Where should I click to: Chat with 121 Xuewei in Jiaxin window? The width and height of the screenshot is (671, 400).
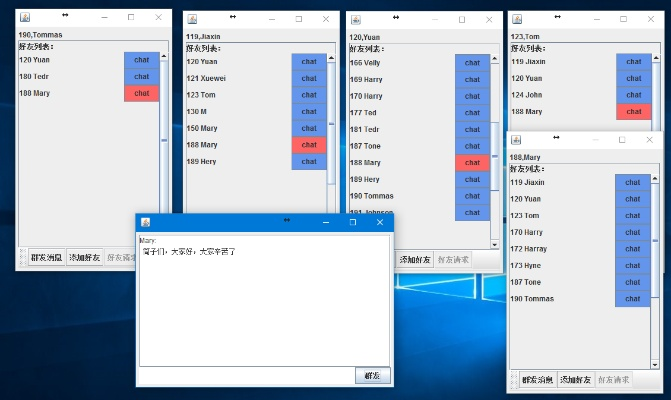click(309, 78)
